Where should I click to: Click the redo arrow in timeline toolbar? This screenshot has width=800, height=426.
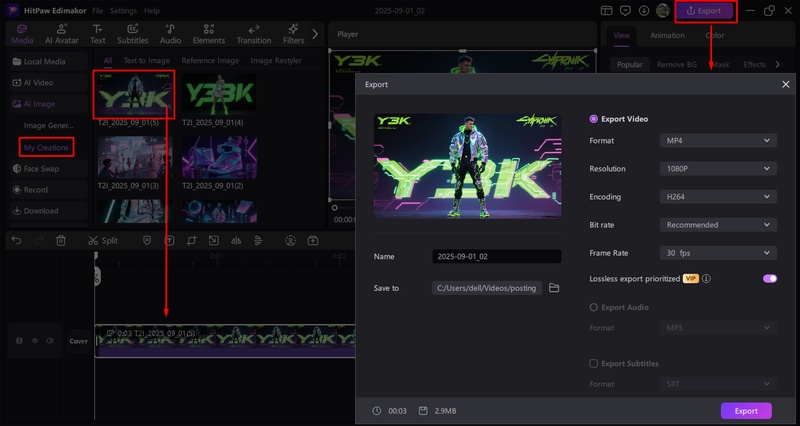pos(38,240)
